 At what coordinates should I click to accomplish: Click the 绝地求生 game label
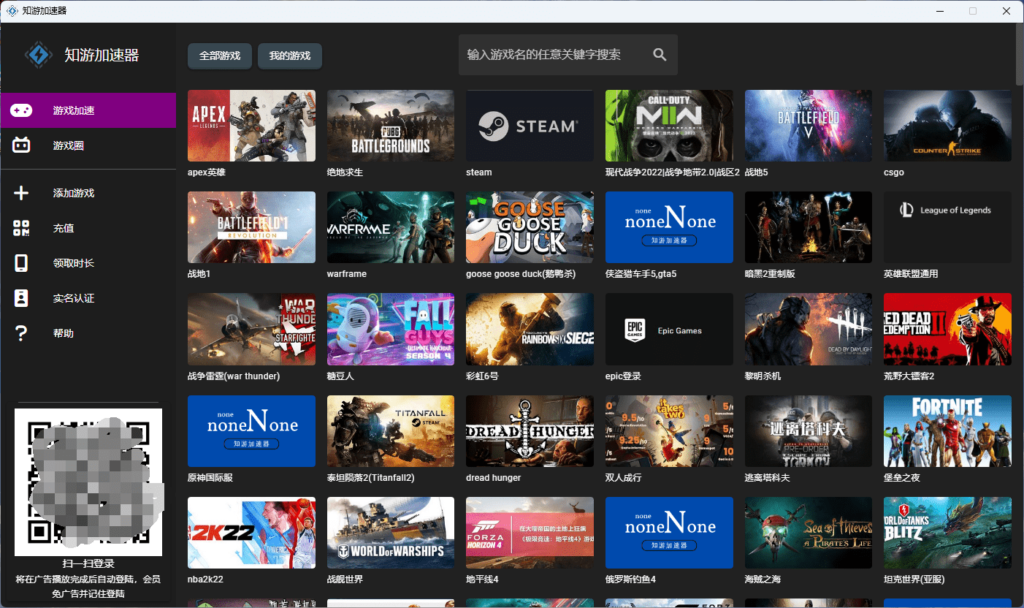345,172
